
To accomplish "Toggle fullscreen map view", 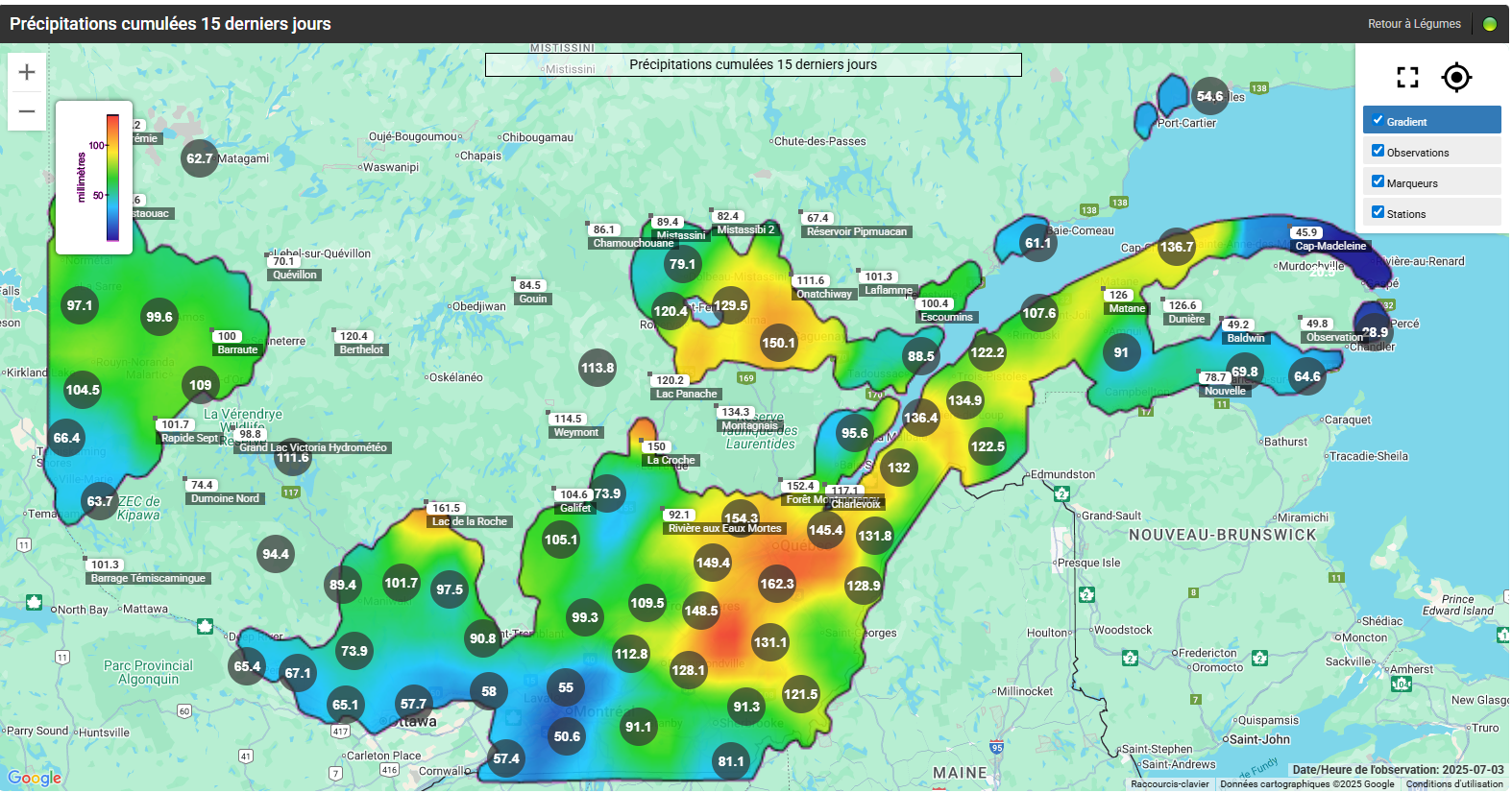I will tap(1407, 78).
